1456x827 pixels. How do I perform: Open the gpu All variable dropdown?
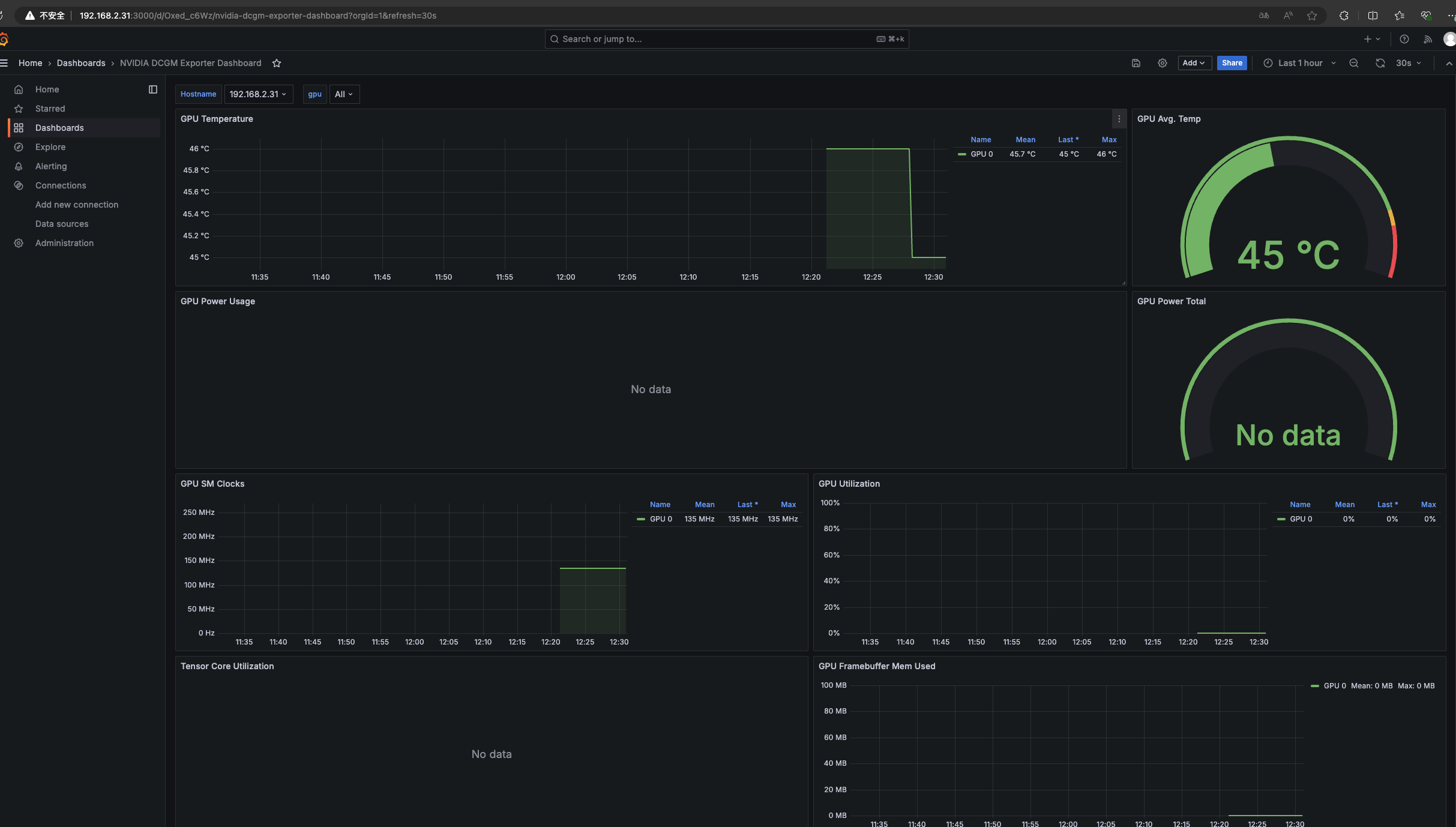click(x=344, y=94)
